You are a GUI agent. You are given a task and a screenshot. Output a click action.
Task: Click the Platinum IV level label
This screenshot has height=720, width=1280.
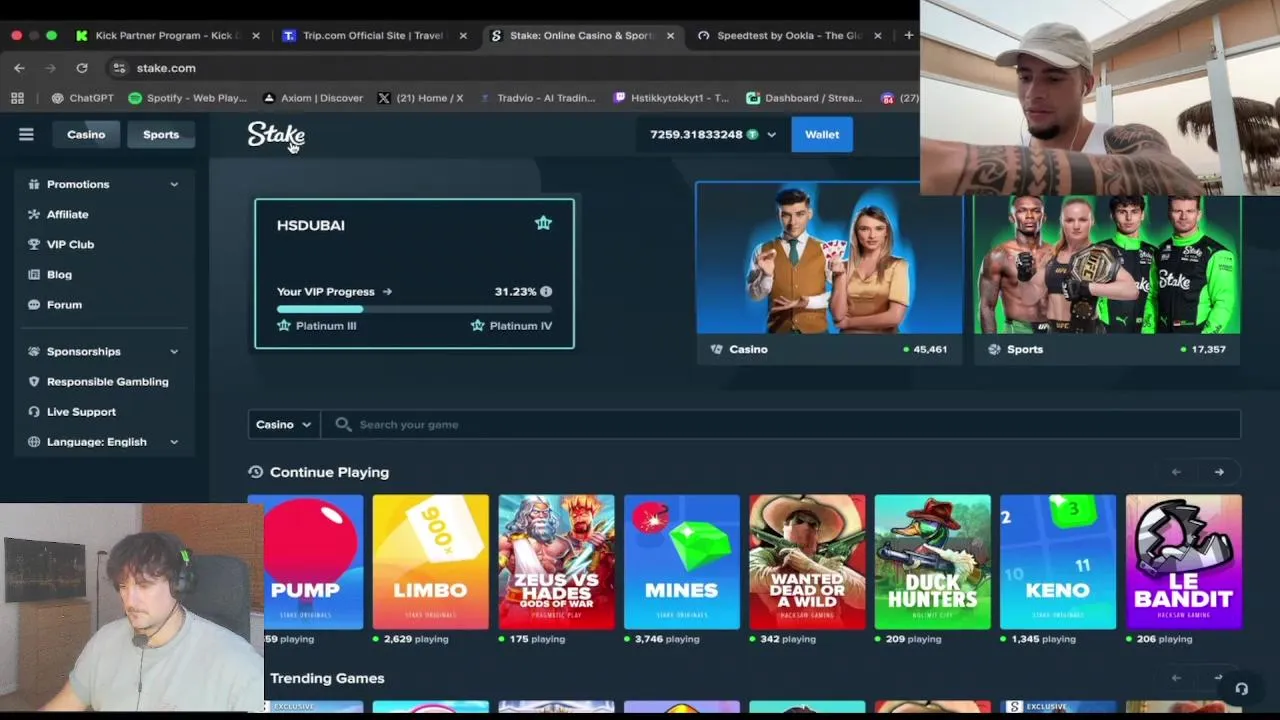520,326
